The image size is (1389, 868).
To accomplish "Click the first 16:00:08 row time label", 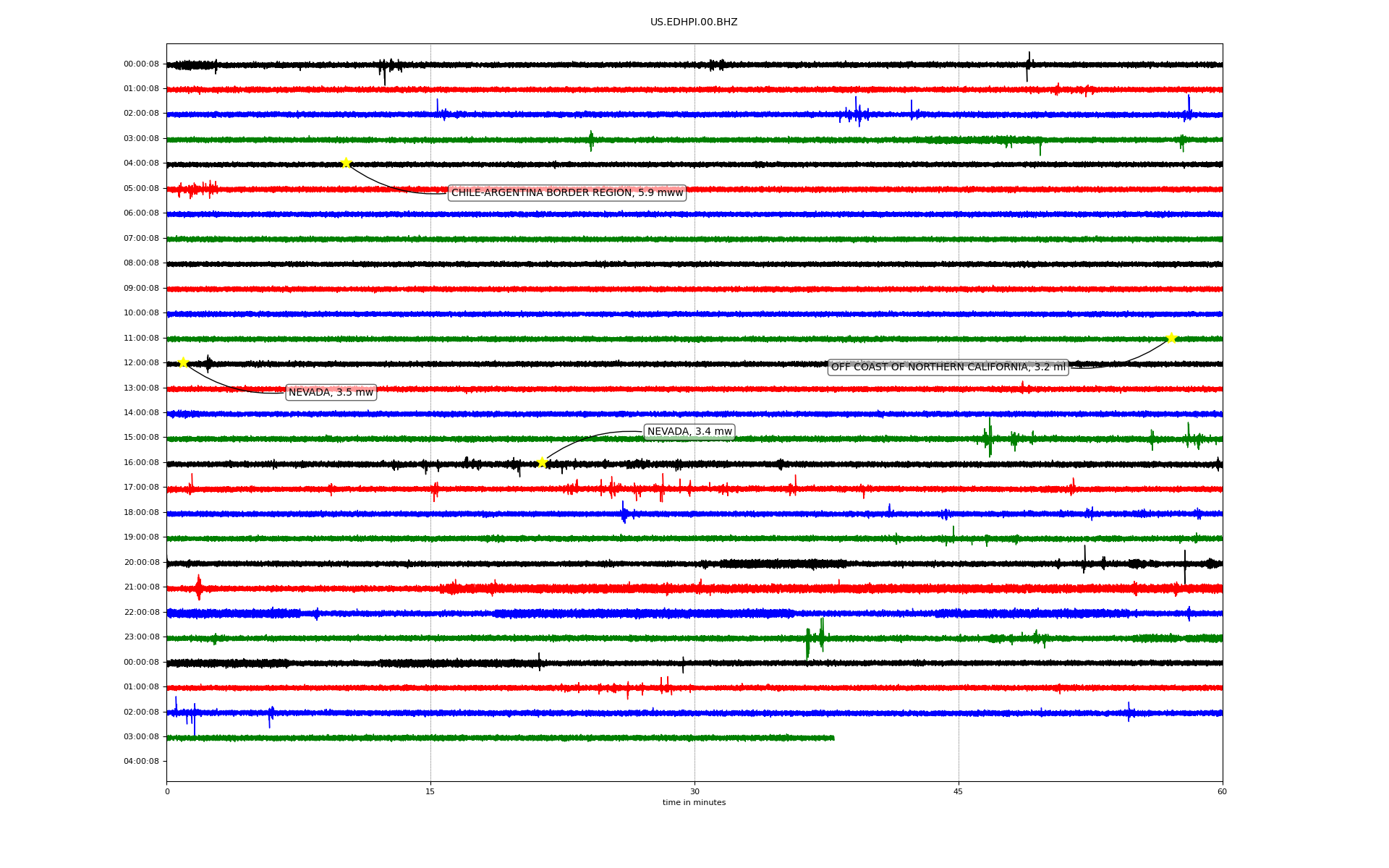I will 141,463.
